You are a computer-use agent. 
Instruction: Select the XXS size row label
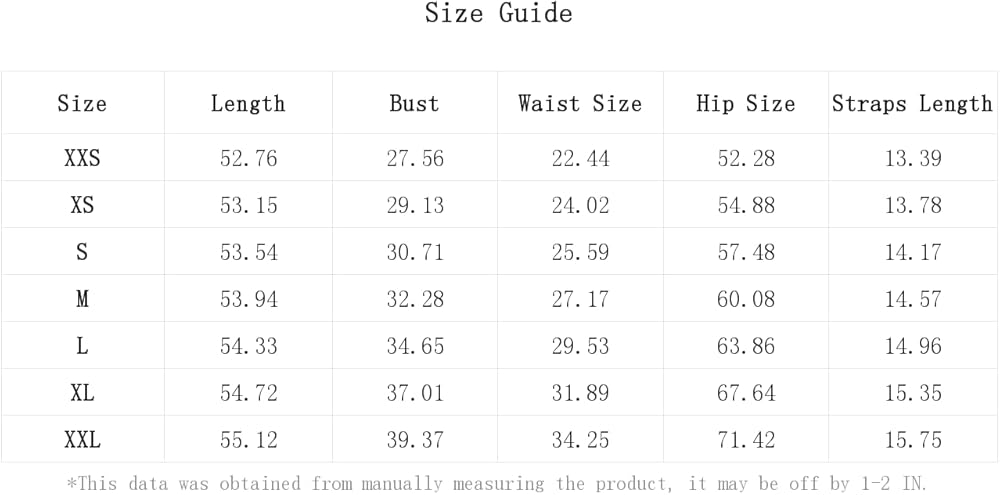(x=82, y=158)
